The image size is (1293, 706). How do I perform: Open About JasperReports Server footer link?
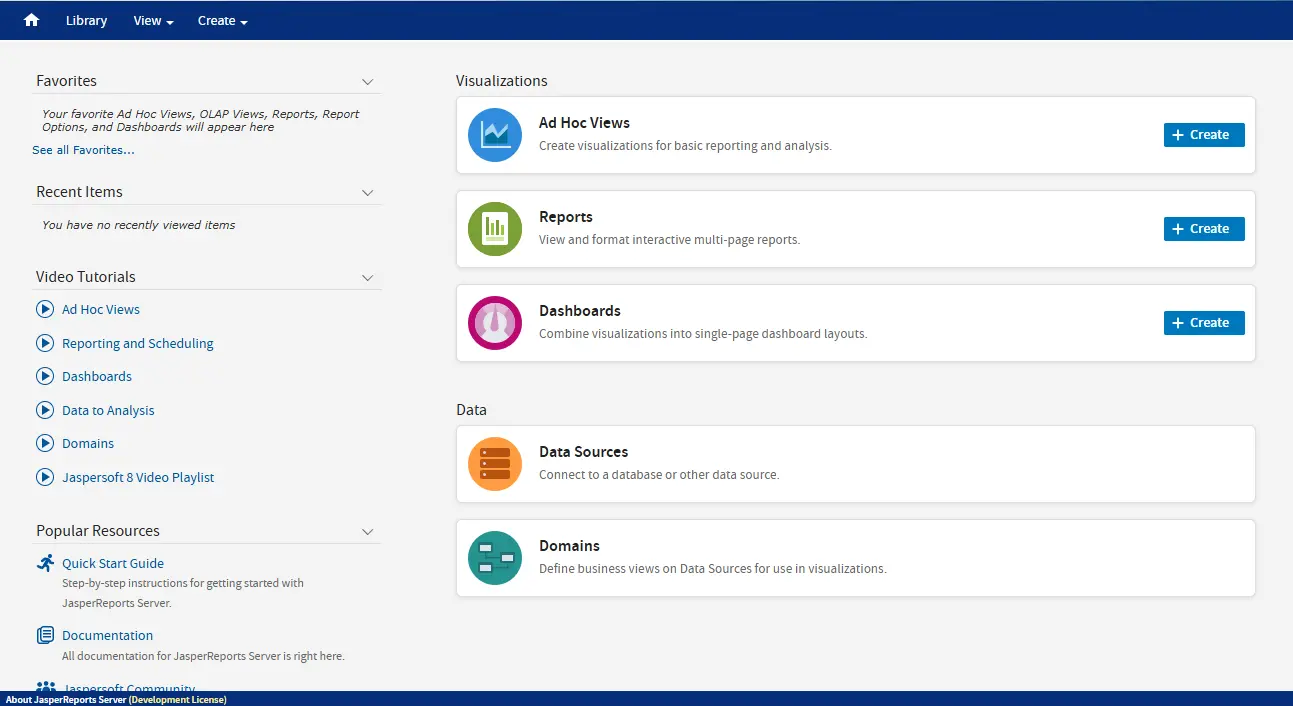pos(66,700)
